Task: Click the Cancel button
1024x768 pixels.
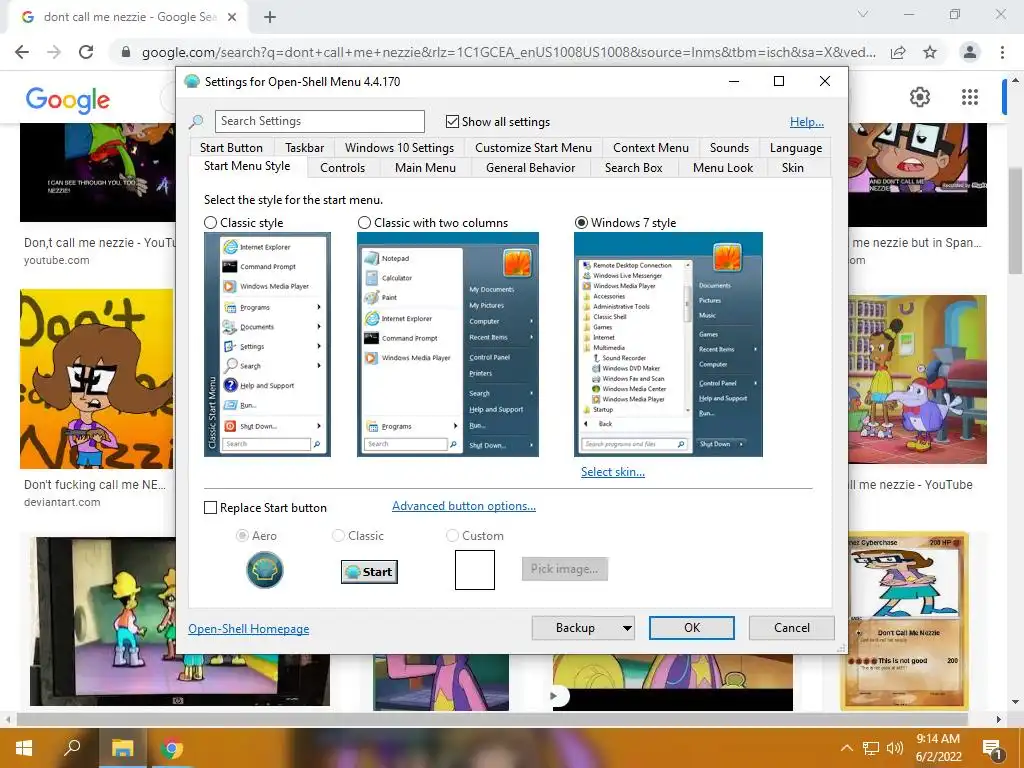Action: [x=792, y=628]
